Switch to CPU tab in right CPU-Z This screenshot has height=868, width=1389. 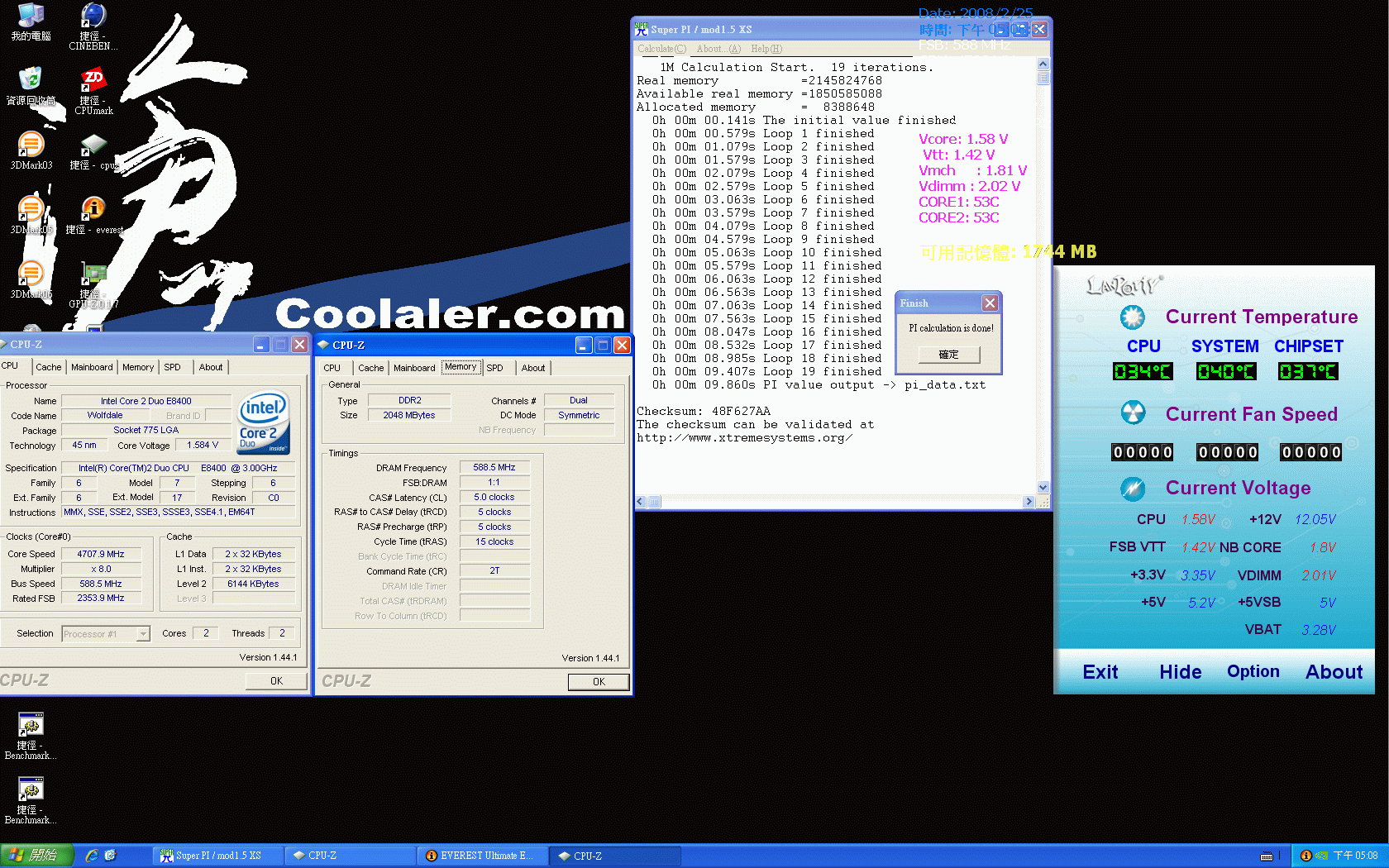332,368
